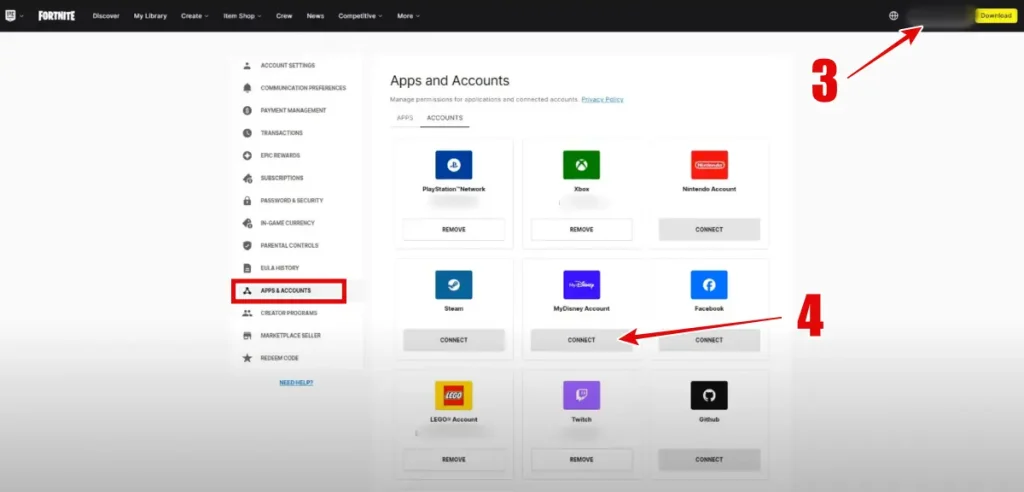The image size is (1024, 492).
Task: Click the Payment Management dollar icon
Action: (247, 110)
